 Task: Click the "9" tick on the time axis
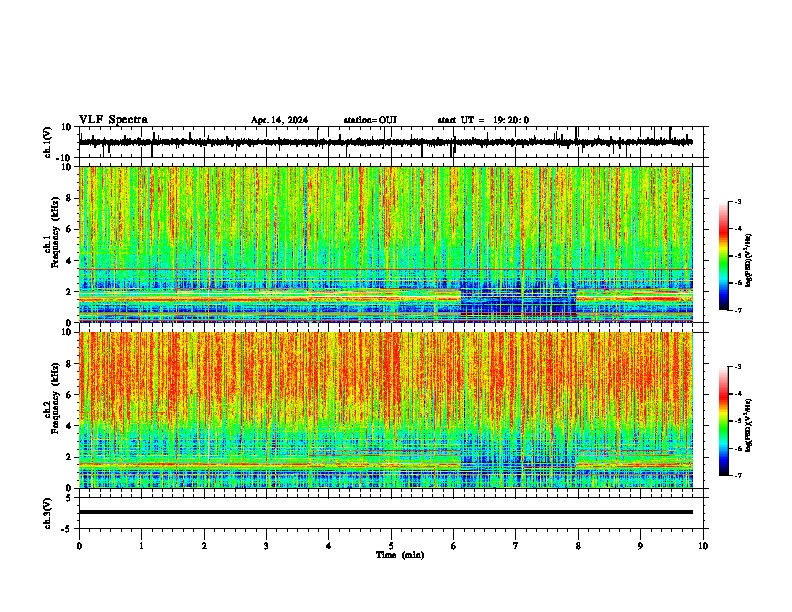tap(640, 546)
